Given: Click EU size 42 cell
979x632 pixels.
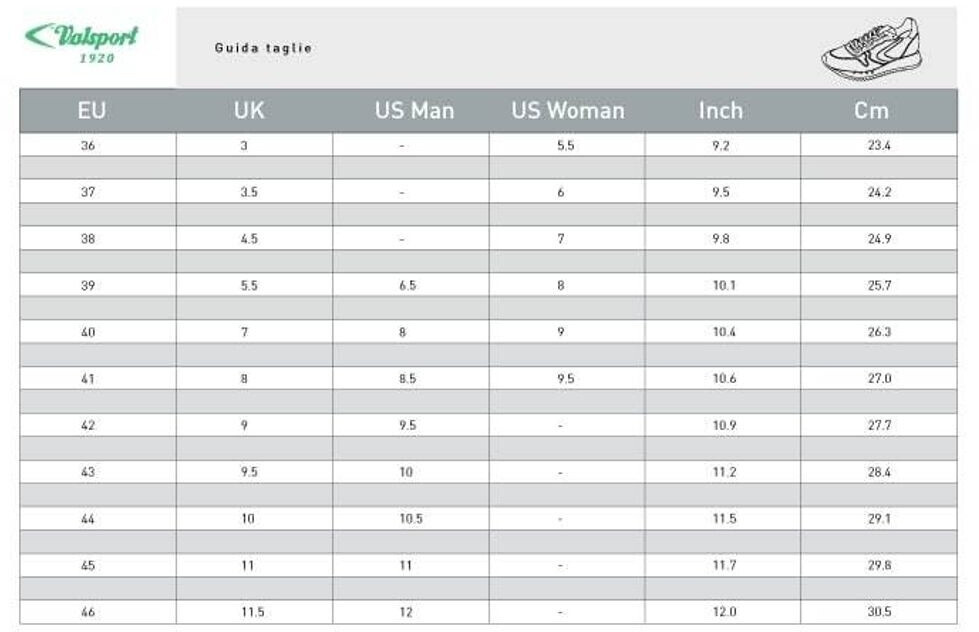Looking at the screenshot, I should [88, 426].
